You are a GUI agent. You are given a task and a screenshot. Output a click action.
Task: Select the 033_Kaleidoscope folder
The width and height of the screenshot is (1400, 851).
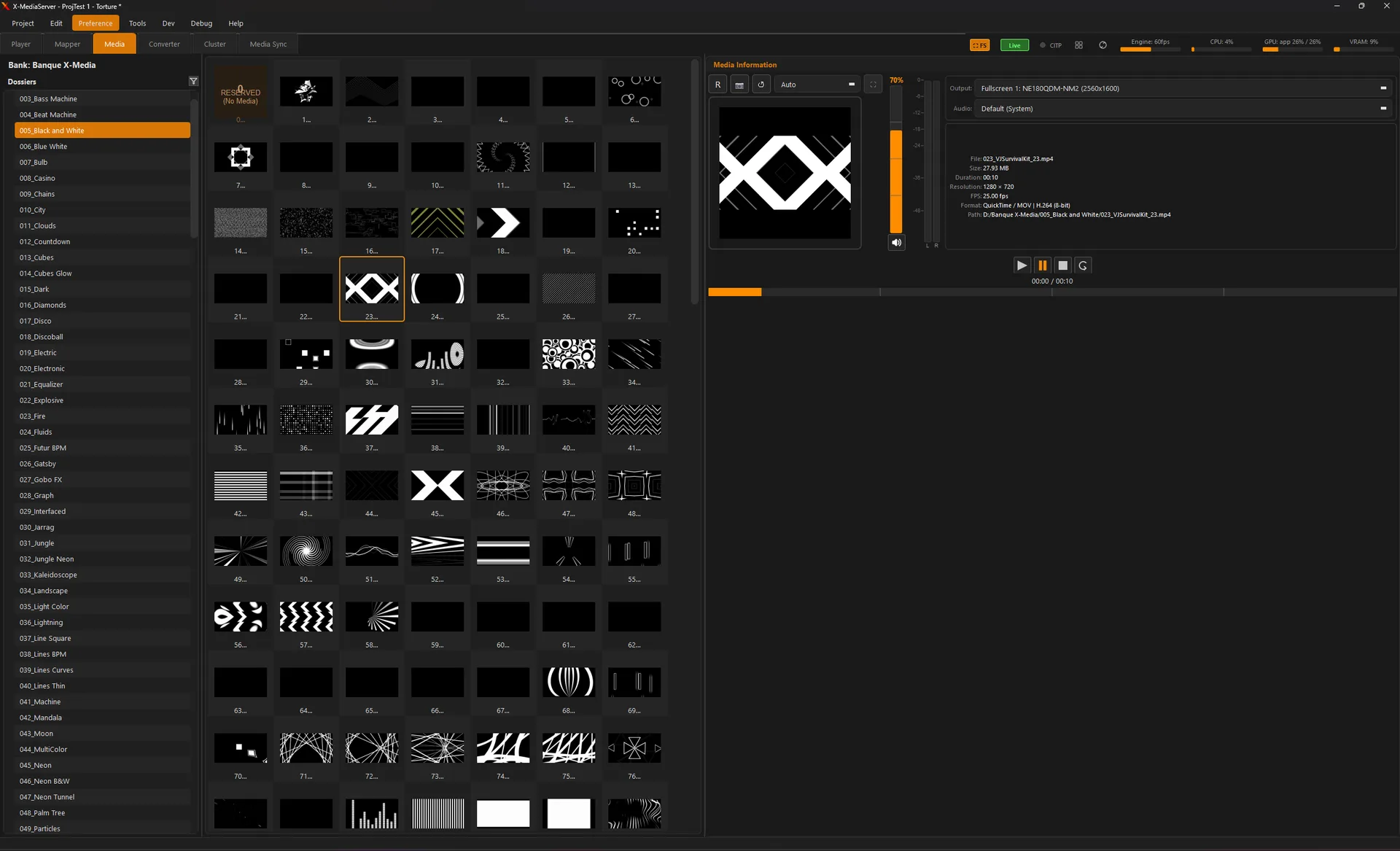pos(102,575)
